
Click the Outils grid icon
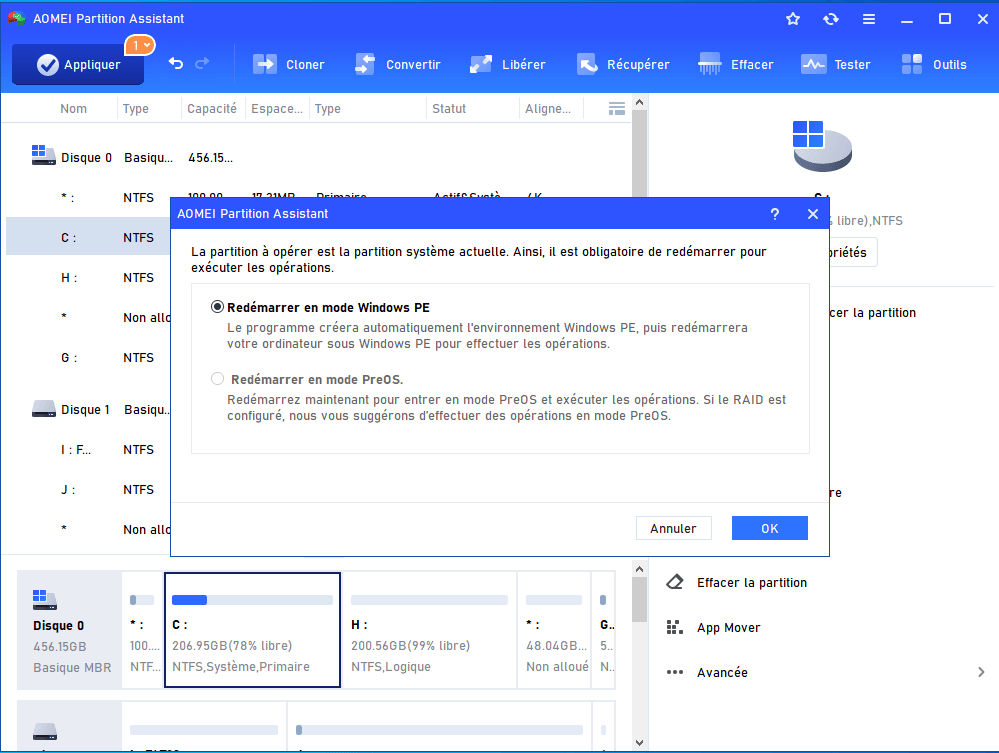(x=912, y=64)
